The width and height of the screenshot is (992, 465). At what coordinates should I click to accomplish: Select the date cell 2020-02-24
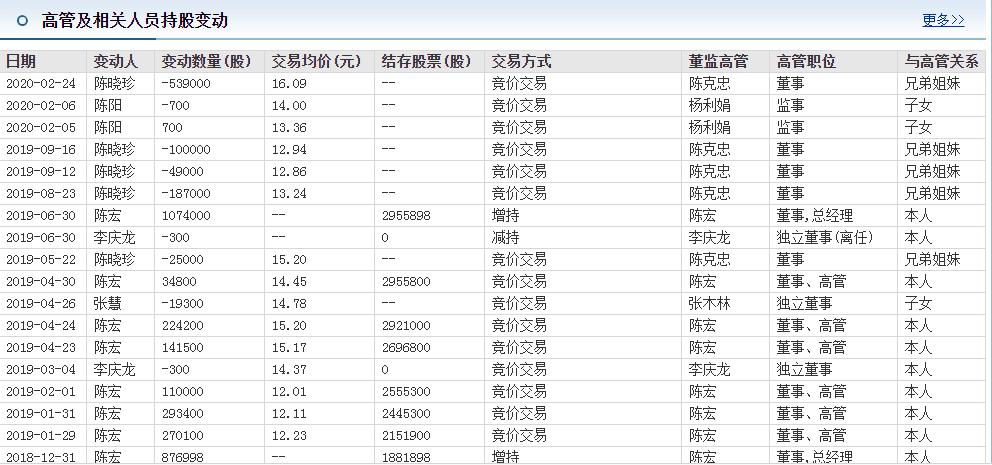tap(40, 84)
